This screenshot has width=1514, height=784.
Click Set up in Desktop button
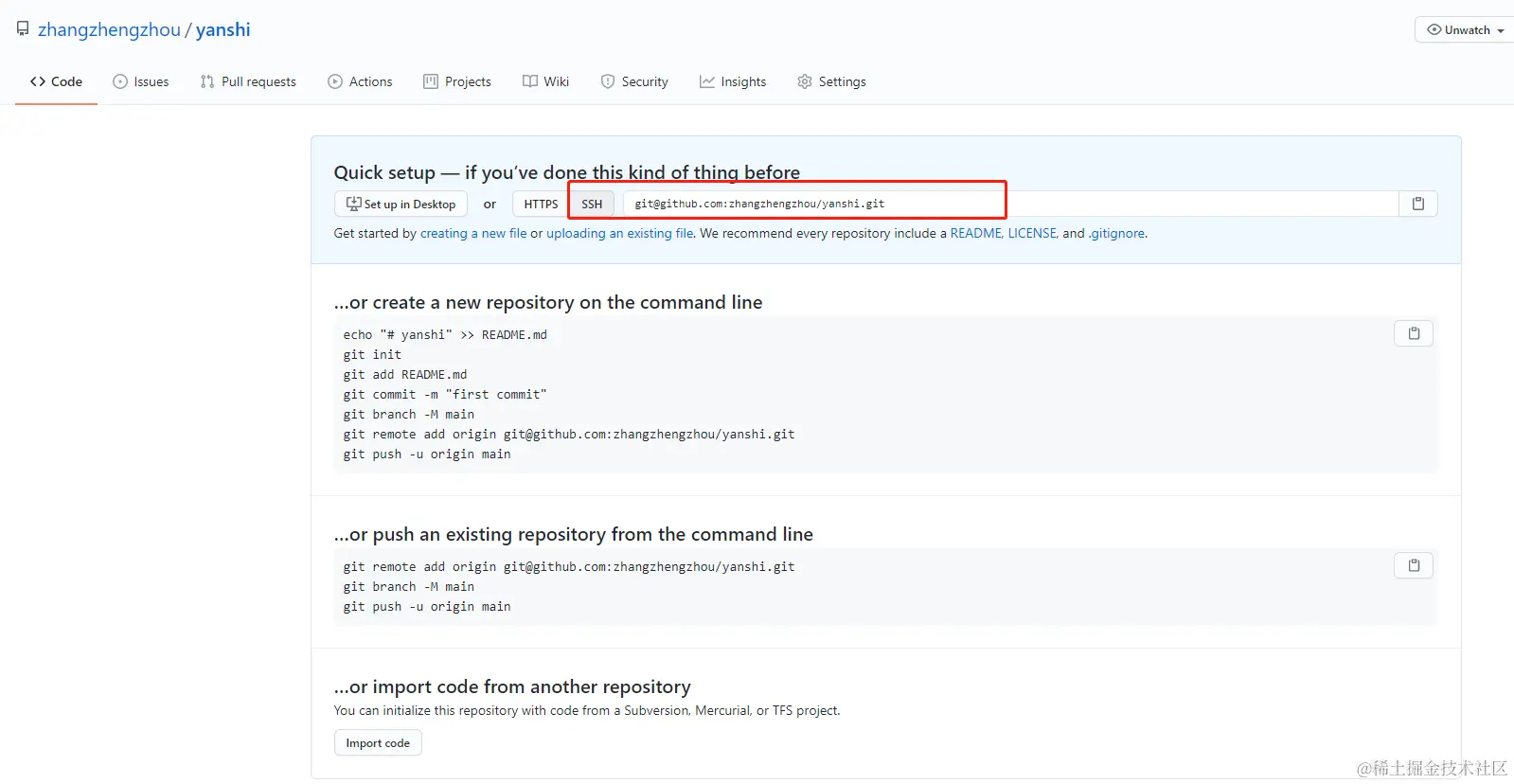coord(401,204)
